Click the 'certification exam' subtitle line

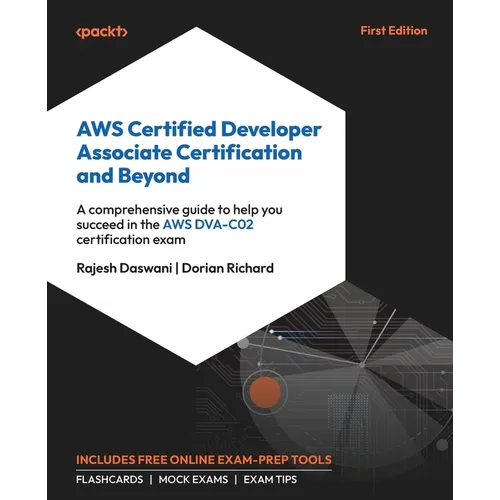131,240
